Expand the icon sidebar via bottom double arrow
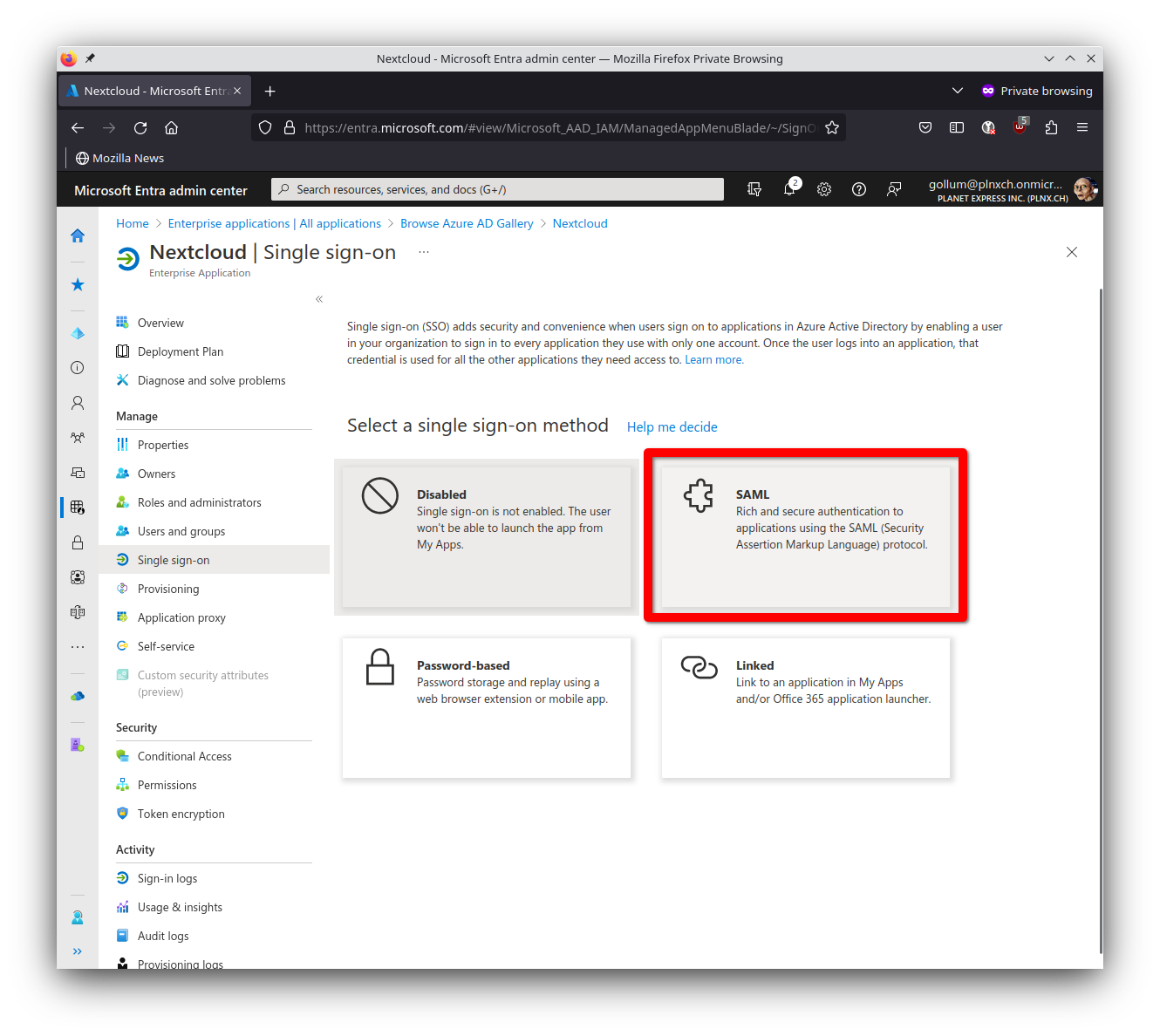Viewport: 1160px width, 1036px height. click(77, 951)
